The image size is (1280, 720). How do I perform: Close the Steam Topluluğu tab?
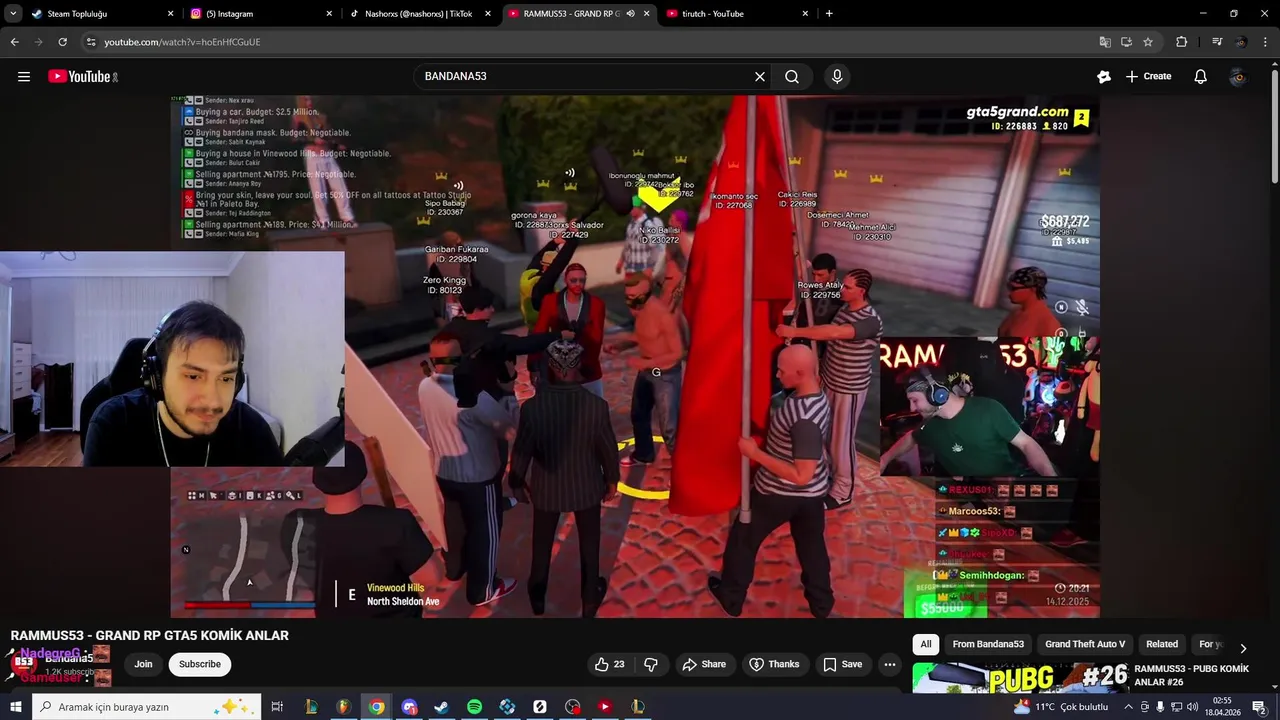click(x=170, y=14)
